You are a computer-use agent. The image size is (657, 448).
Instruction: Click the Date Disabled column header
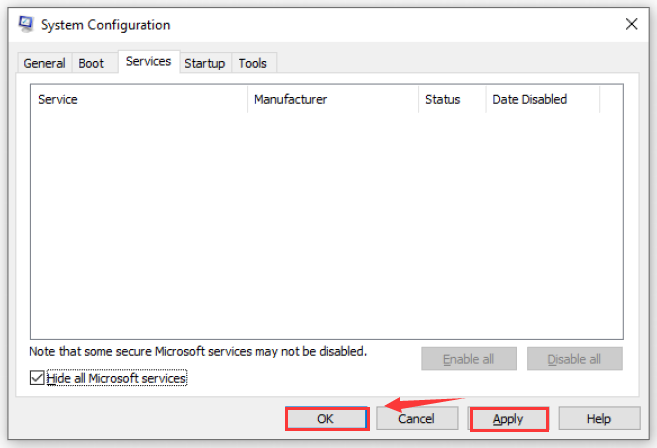pyautogui.click(x=543, y=99)
